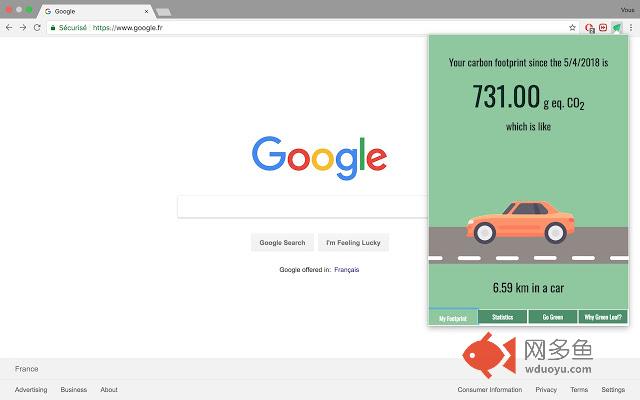Click the Green Leaf extension icon
The image size is (640, 400).
pos(617,28)
